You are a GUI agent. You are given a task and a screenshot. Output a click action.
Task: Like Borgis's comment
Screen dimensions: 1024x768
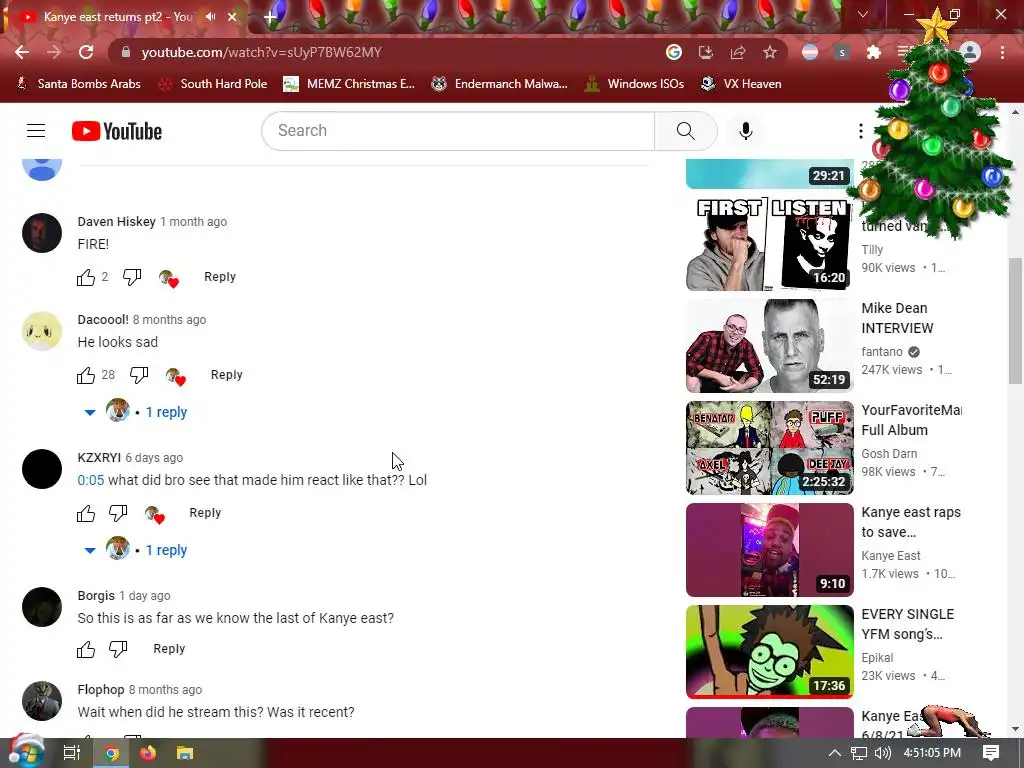click(86, 649)
